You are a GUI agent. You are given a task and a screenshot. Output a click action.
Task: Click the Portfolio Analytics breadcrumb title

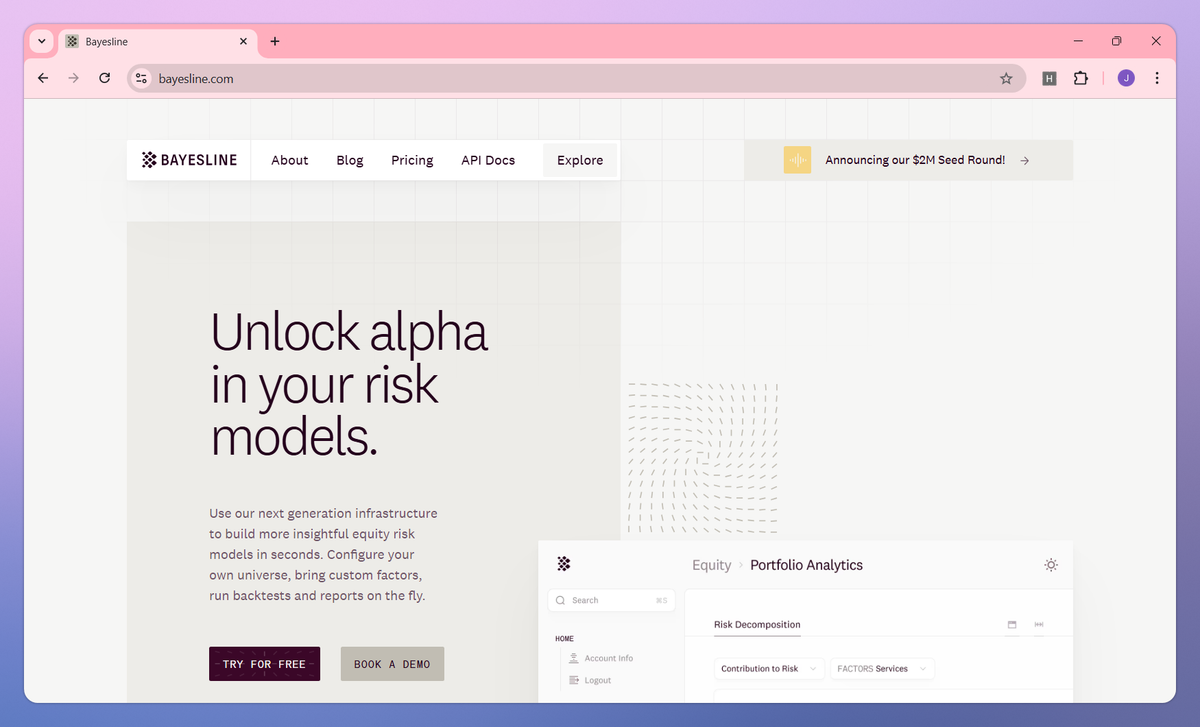(807, 565)
